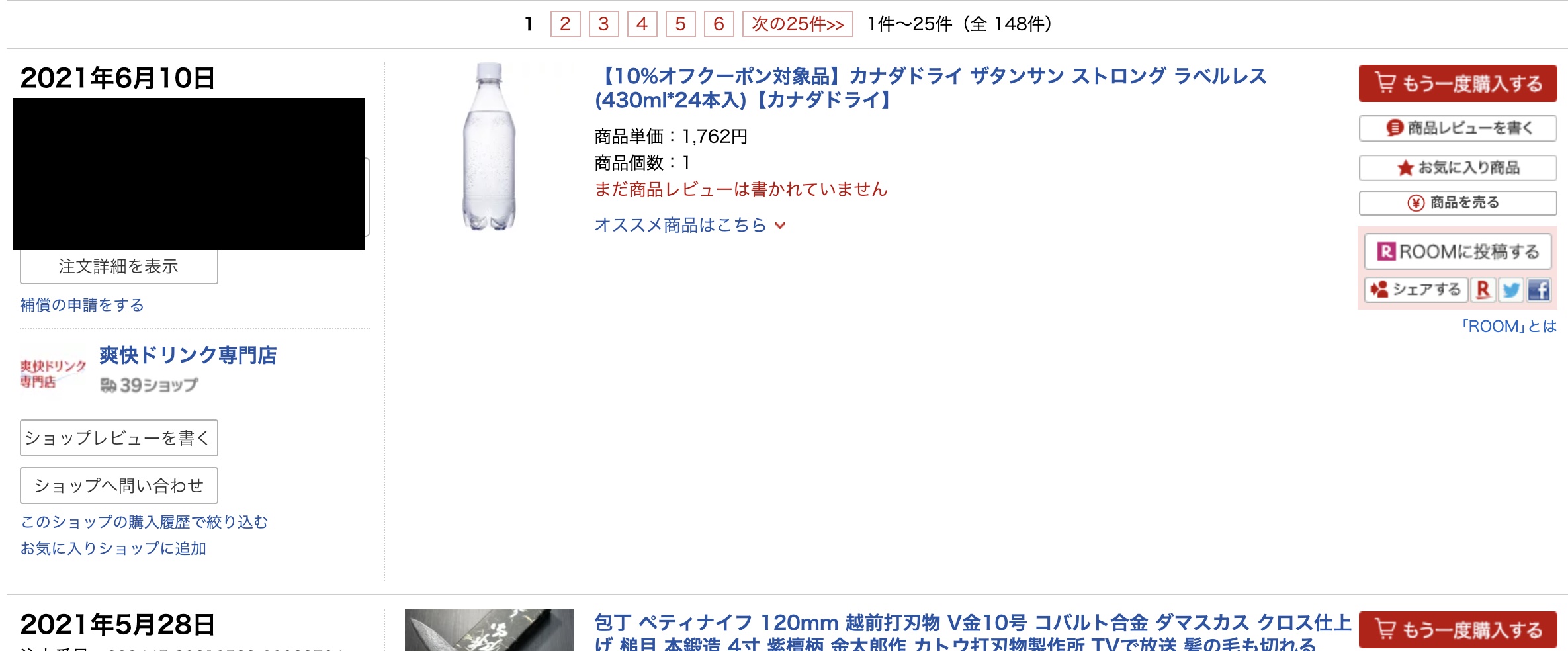
Task: Click the Rakuten R share icon
Action: 1483,290
